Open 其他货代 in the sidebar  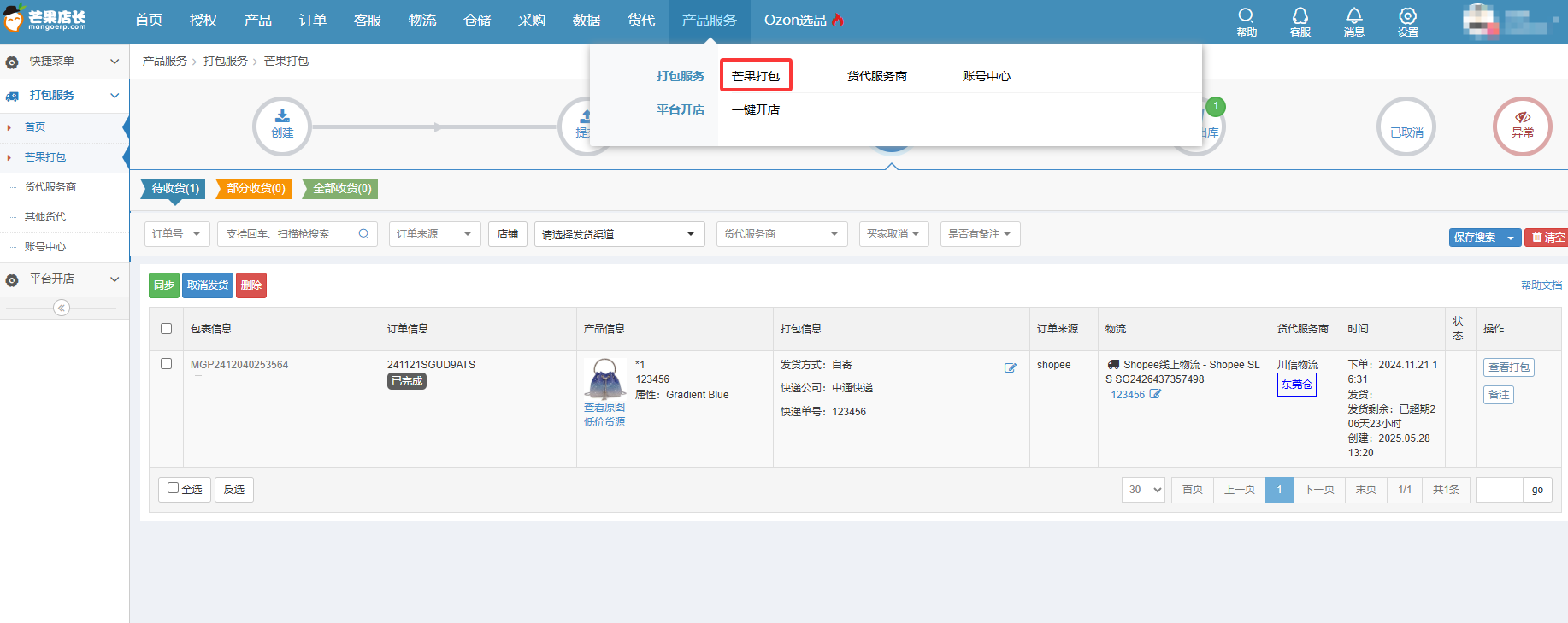point(45,217)
